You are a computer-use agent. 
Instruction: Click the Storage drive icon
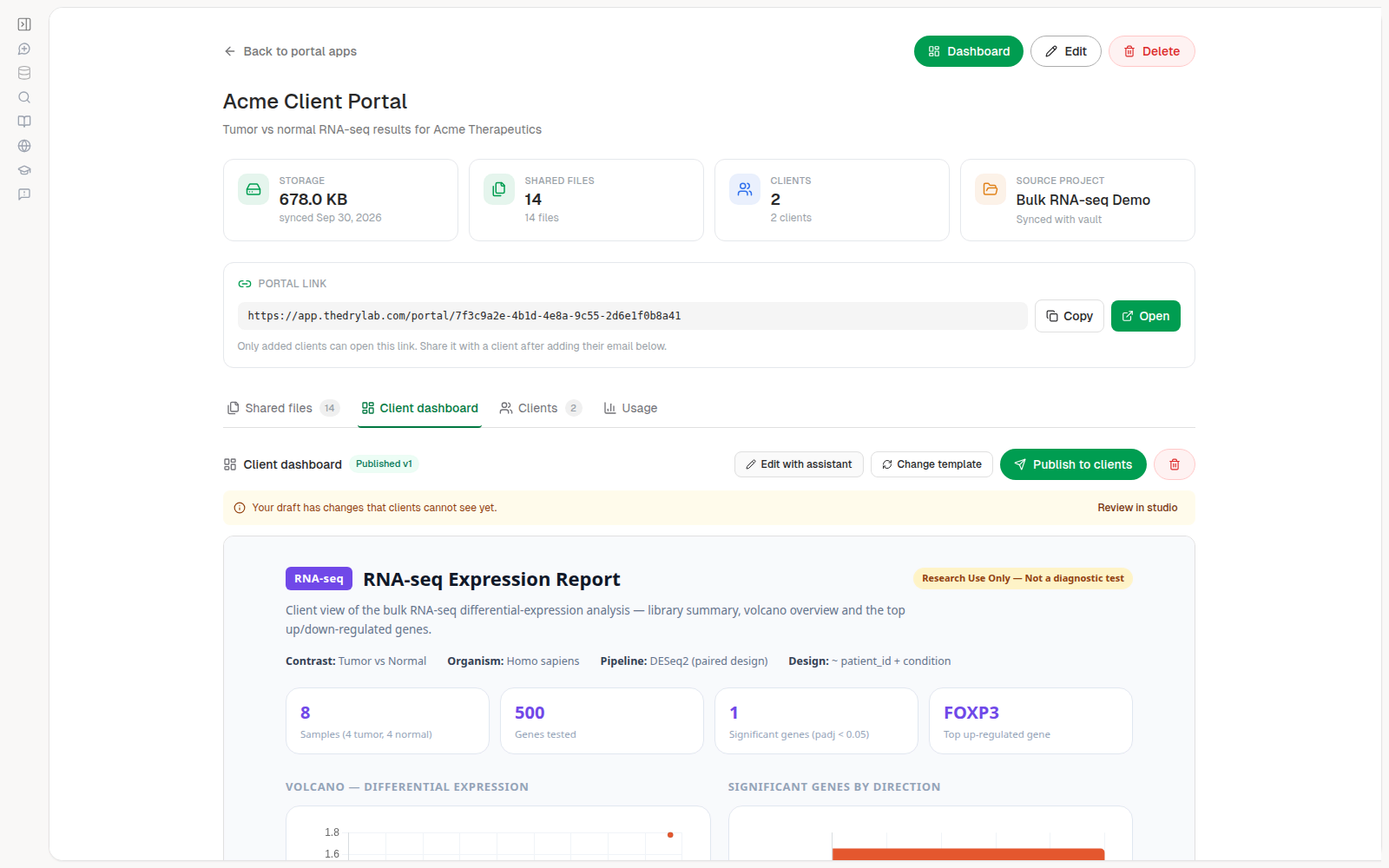(253, 189)
